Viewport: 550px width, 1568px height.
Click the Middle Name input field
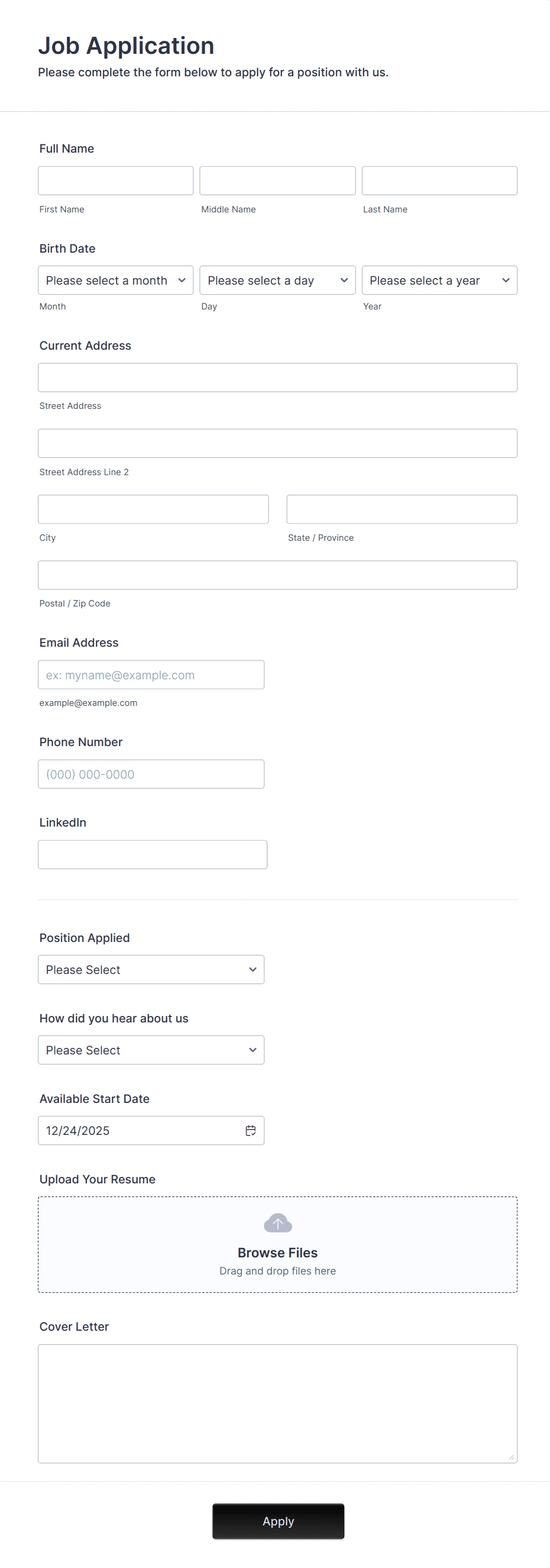[x=277, y=180]
